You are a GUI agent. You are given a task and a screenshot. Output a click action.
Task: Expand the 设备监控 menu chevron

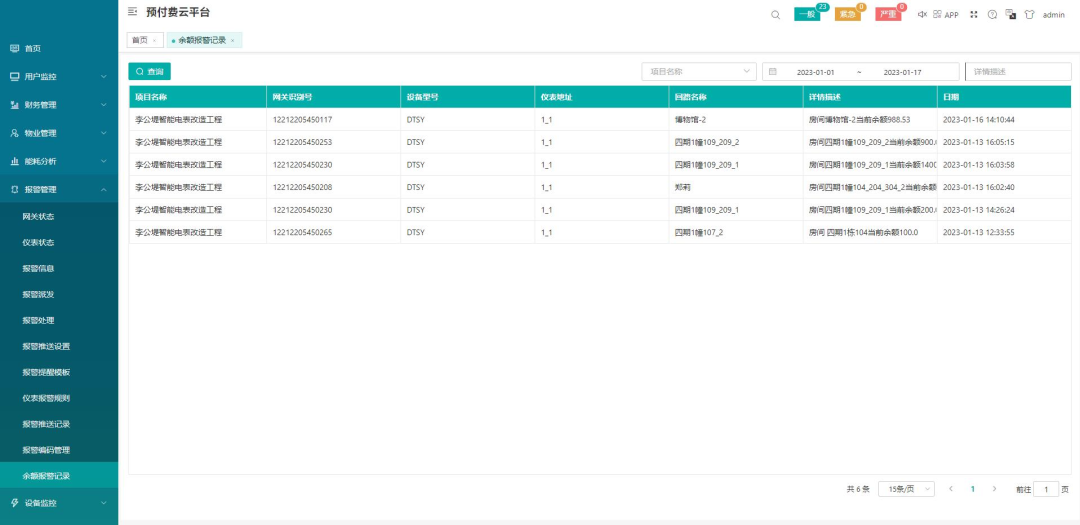[104, 503]
